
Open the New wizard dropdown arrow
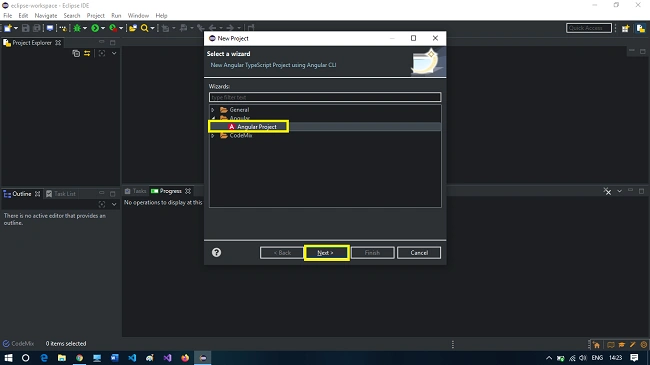point(16,28)
